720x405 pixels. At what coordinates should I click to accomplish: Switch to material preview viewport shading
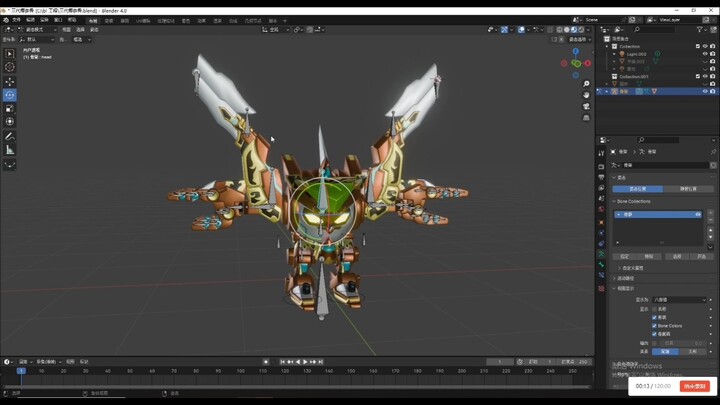574,29
